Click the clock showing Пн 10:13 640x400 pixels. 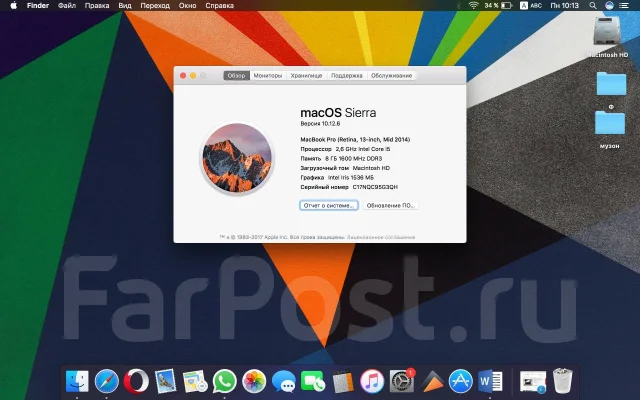pyautogui.click(x=564, y=5)
